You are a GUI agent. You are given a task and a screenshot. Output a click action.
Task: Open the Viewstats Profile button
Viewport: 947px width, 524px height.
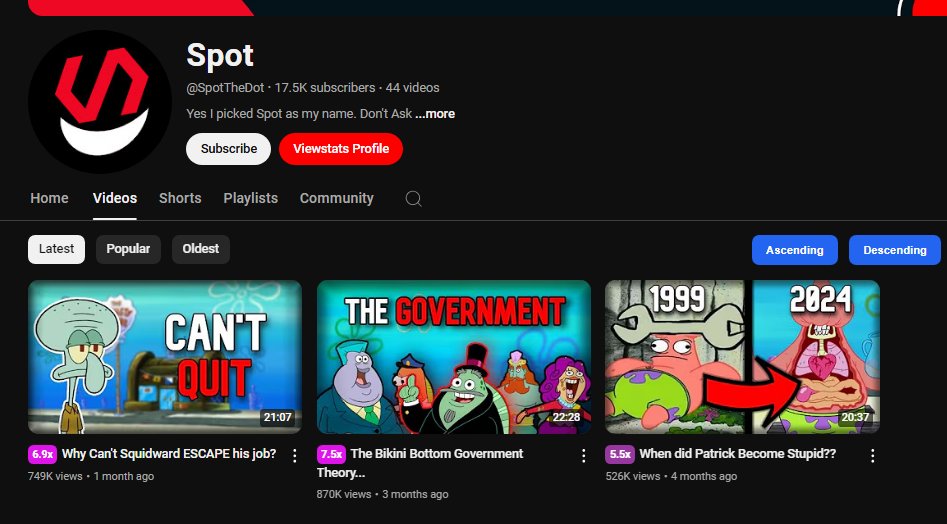[341, 149]
